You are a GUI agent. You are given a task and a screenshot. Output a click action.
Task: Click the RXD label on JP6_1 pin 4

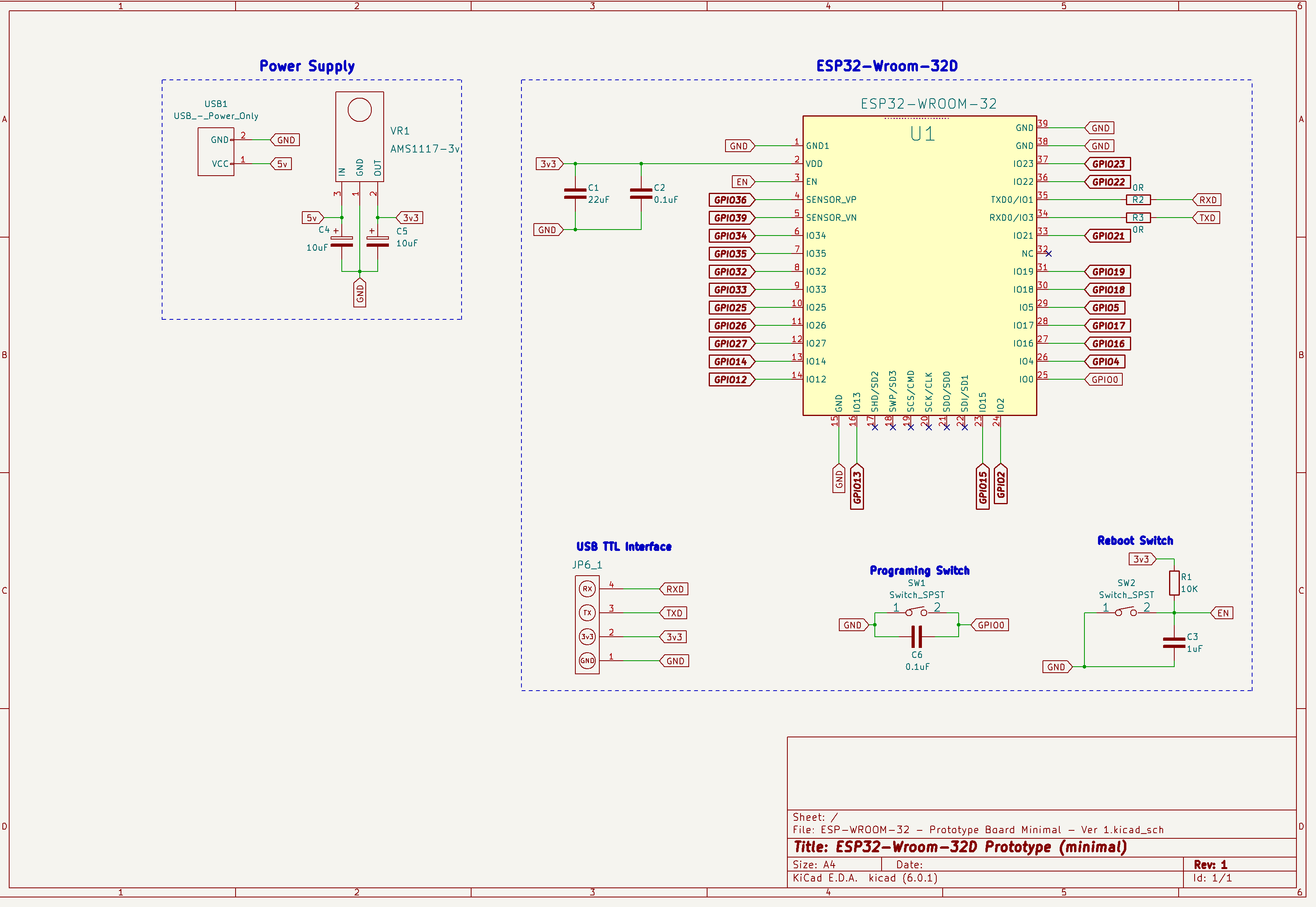coord(674,589)
